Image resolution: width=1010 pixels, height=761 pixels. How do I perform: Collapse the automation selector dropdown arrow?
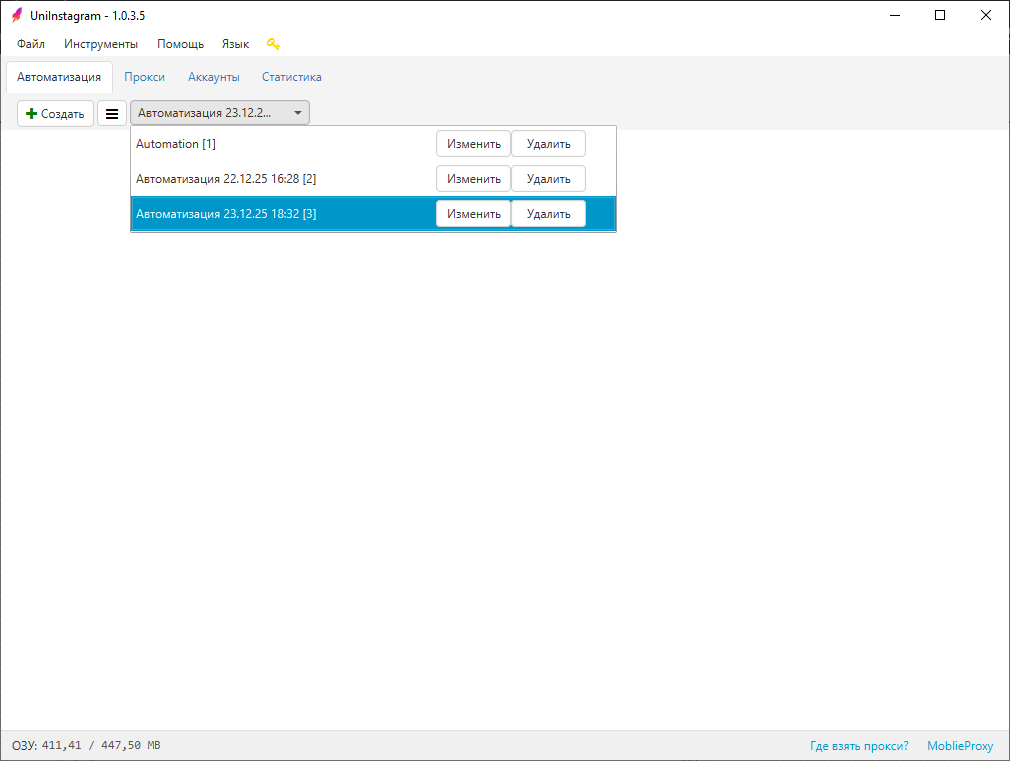[x=297, y=113]
